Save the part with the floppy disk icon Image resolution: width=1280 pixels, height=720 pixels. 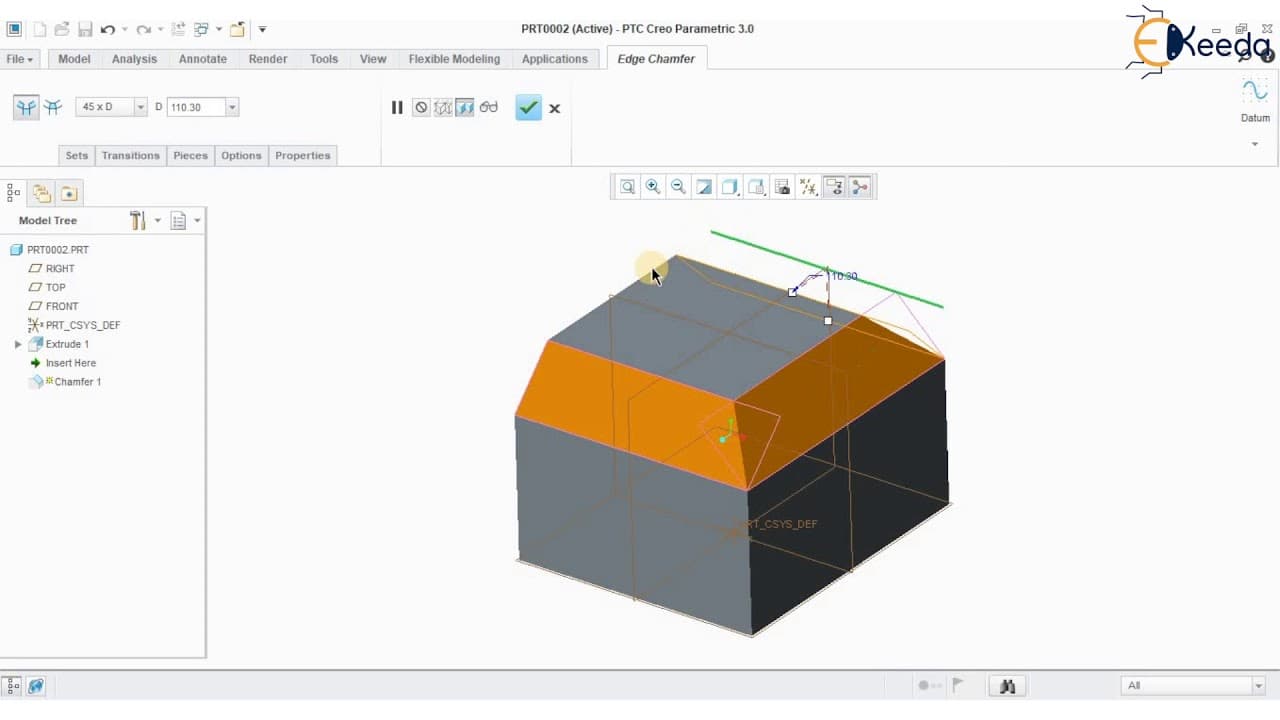pos(85,29)
